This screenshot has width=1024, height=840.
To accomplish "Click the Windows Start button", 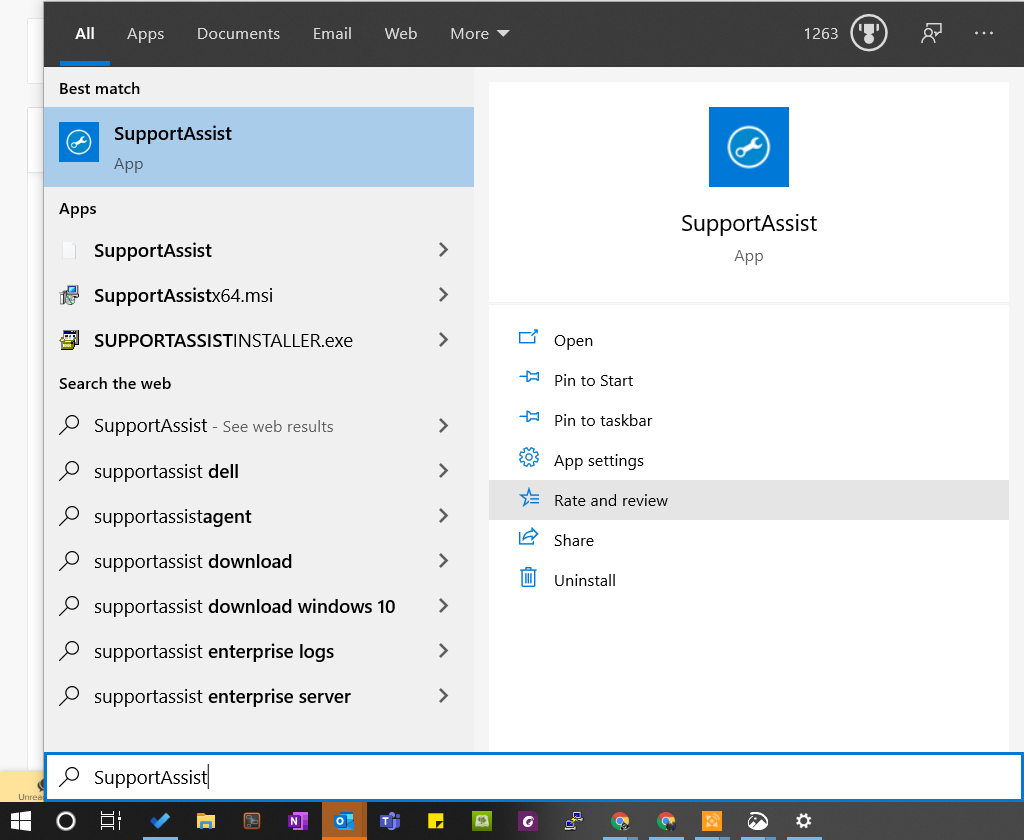I will coord(20,820).
